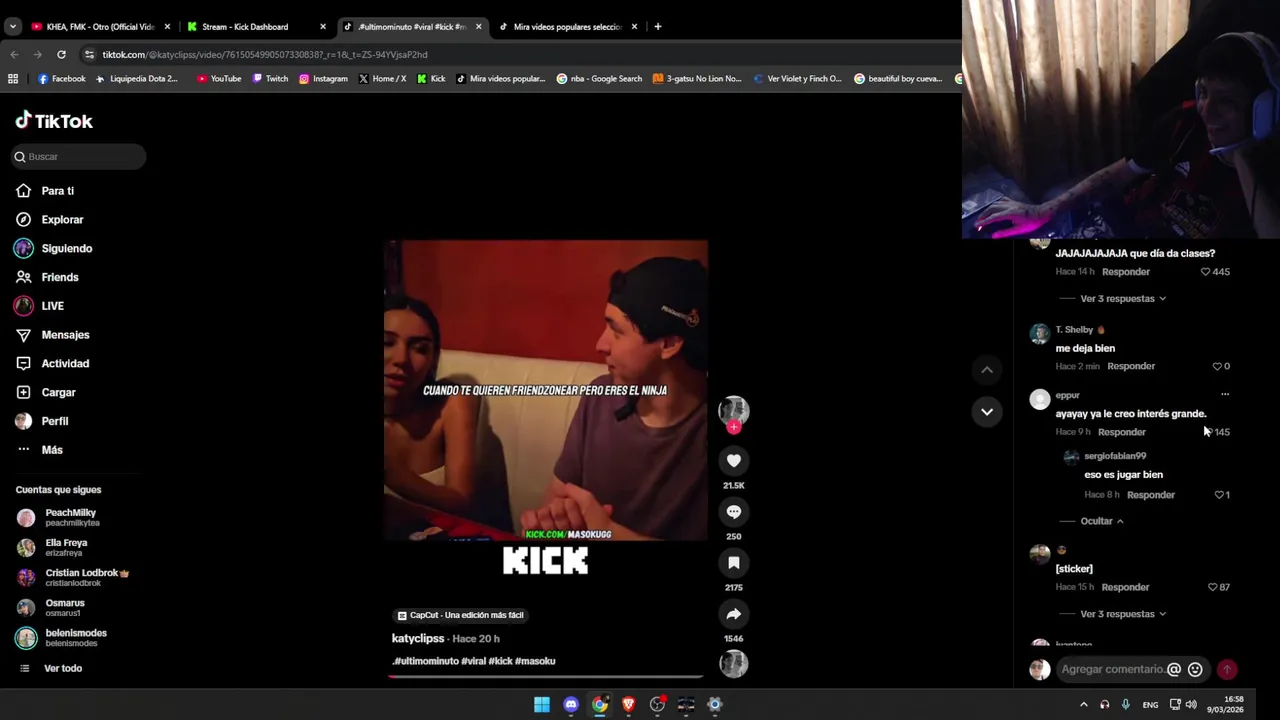This screenshot has height=720, width=1280.
Task: Open the Windows Start menu
Action: click(541, 705)
